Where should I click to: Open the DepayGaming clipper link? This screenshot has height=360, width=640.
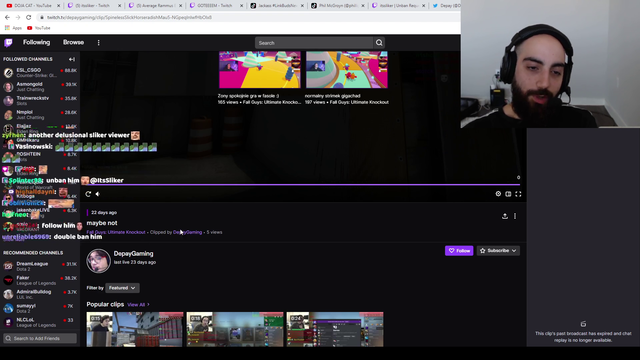click(187, 232)
